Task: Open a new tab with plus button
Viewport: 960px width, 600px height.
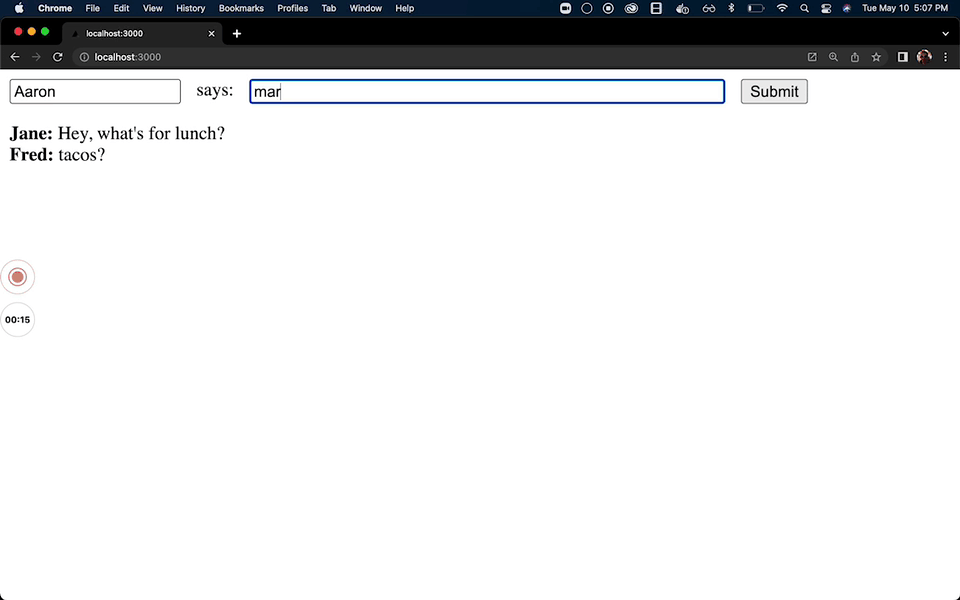Action: click(x=237, y=33)
